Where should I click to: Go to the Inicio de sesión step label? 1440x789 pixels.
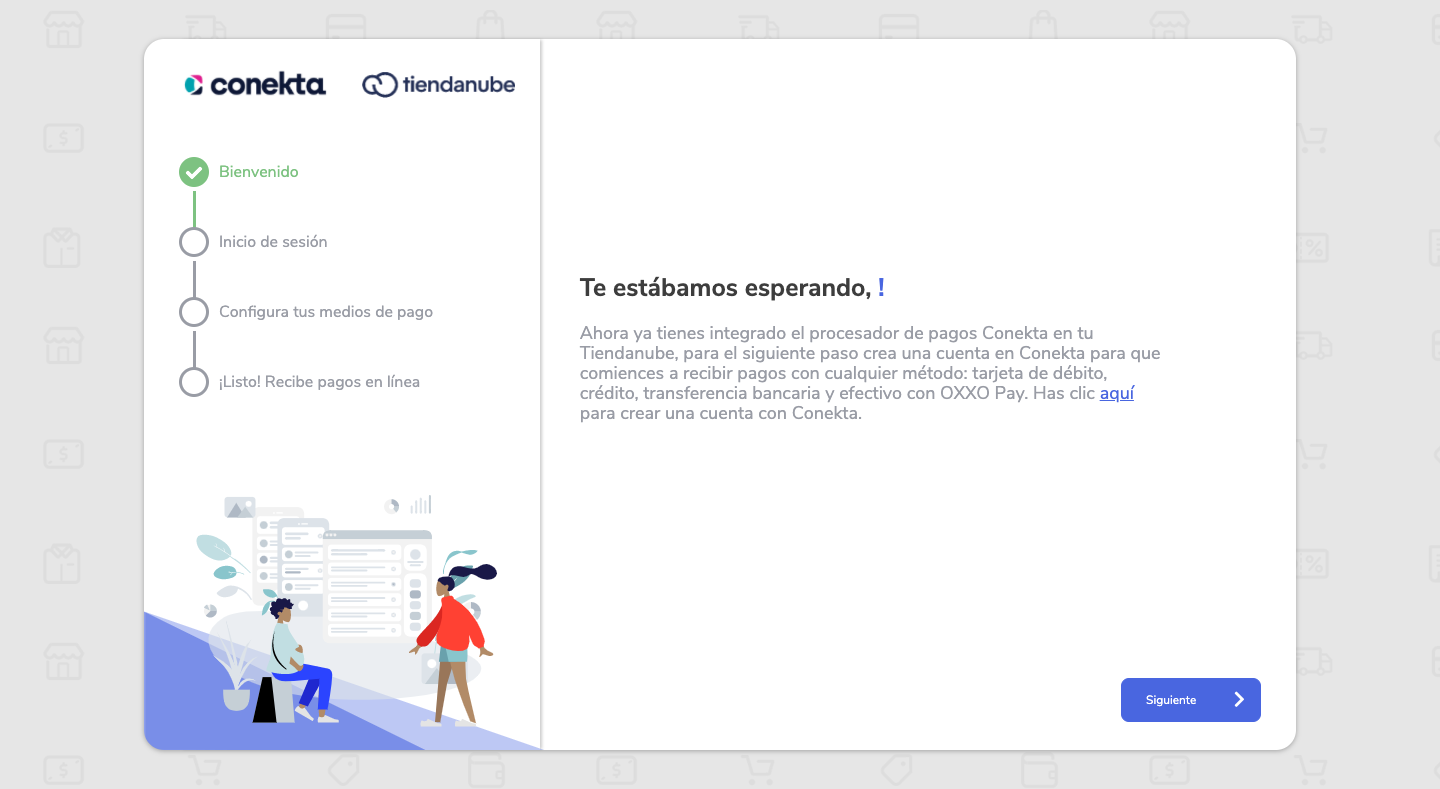pyautogui.click(x=273, y=242)
